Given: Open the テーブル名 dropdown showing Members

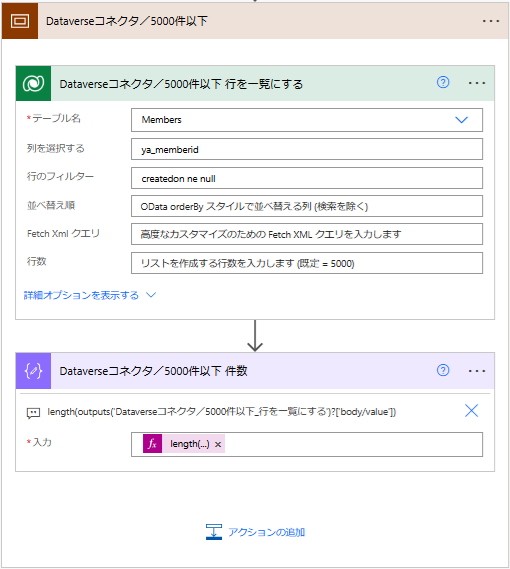Looking at the screenshot, I should tap(307, 120).
